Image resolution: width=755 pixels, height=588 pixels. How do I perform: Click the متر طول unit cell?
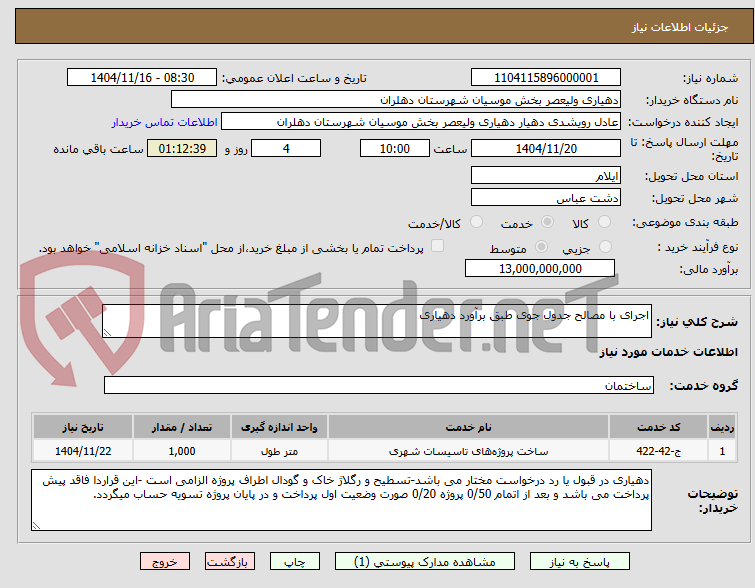tap(279, 451)
